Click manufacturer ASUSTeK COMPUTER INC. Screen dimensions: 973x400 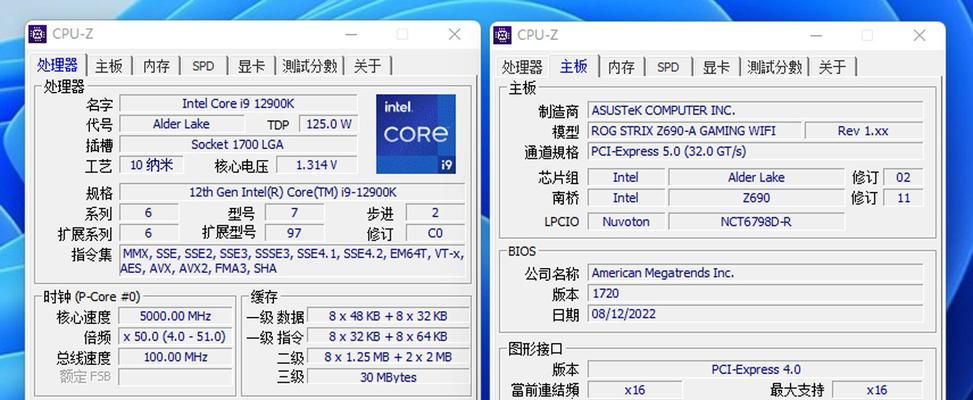(x=755, y=110)
